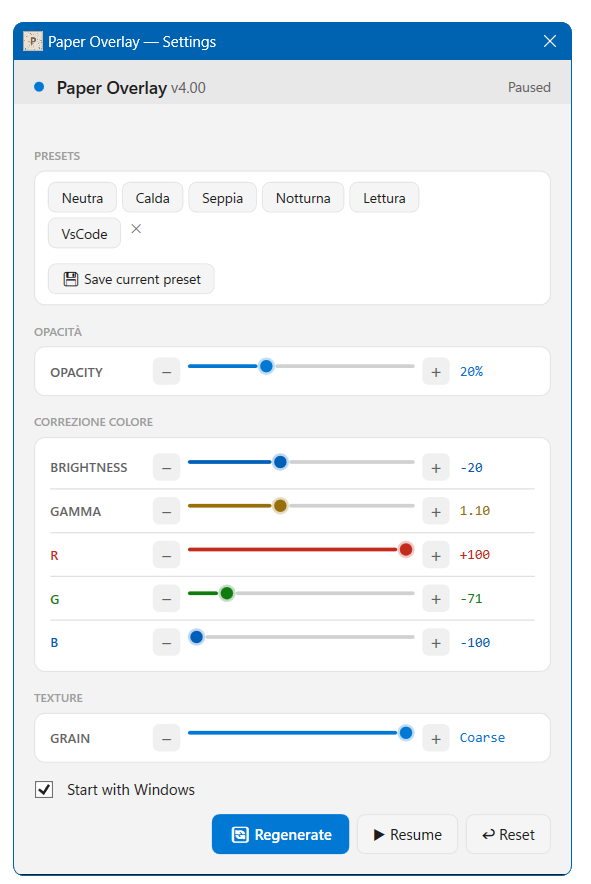Apply the Lettura preset
Viewport: 591px width, 884px height.
click(x=384, y=198)
